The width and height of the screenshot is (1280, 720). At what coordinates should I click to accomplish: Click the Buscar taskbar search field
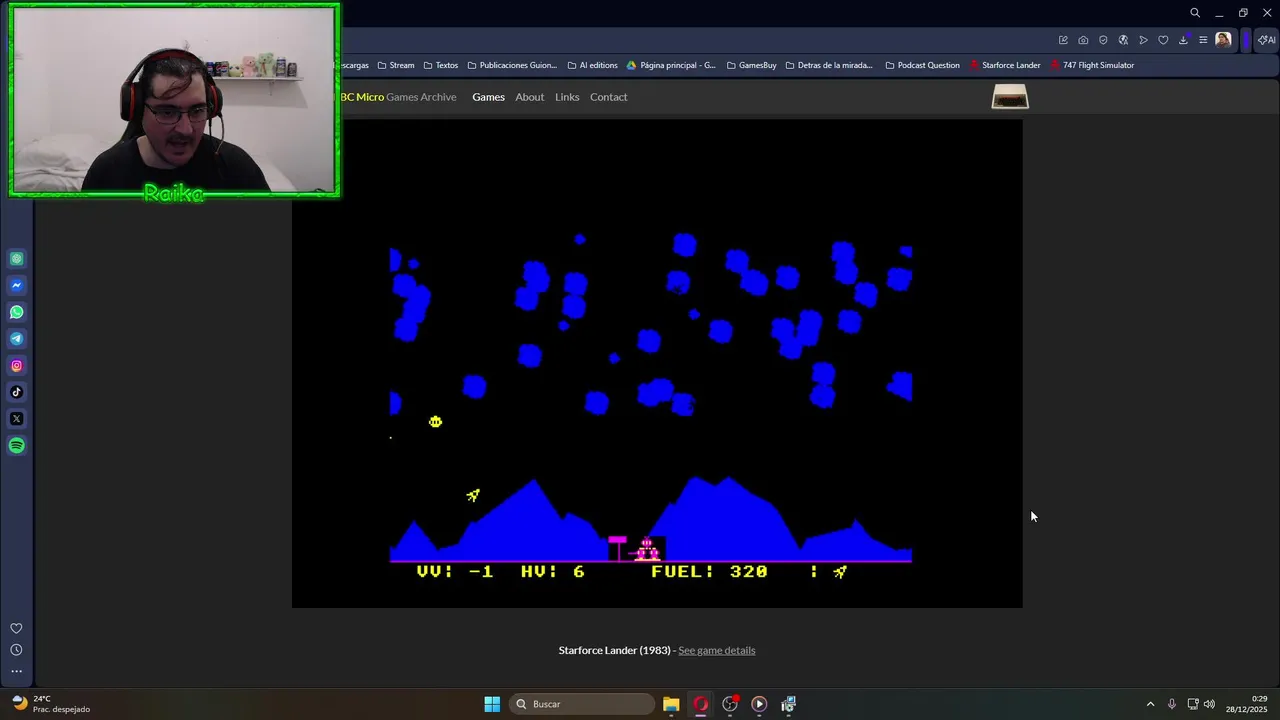(583, 704)
